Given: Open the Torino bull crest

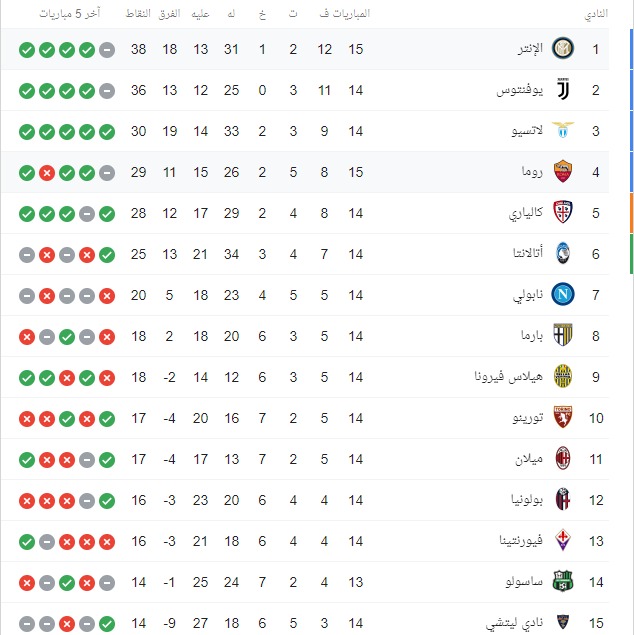Looking at the screenshot, I should click(563, 418).
